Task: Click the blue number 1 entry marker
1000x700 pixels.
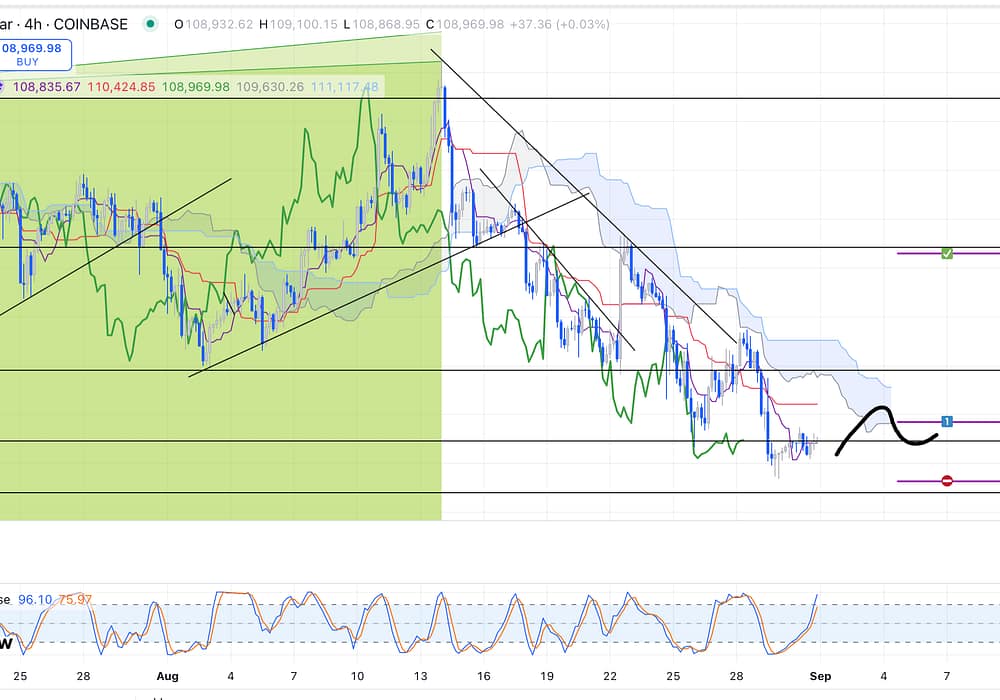Action: pyautogui.click(x=947, y=422)
